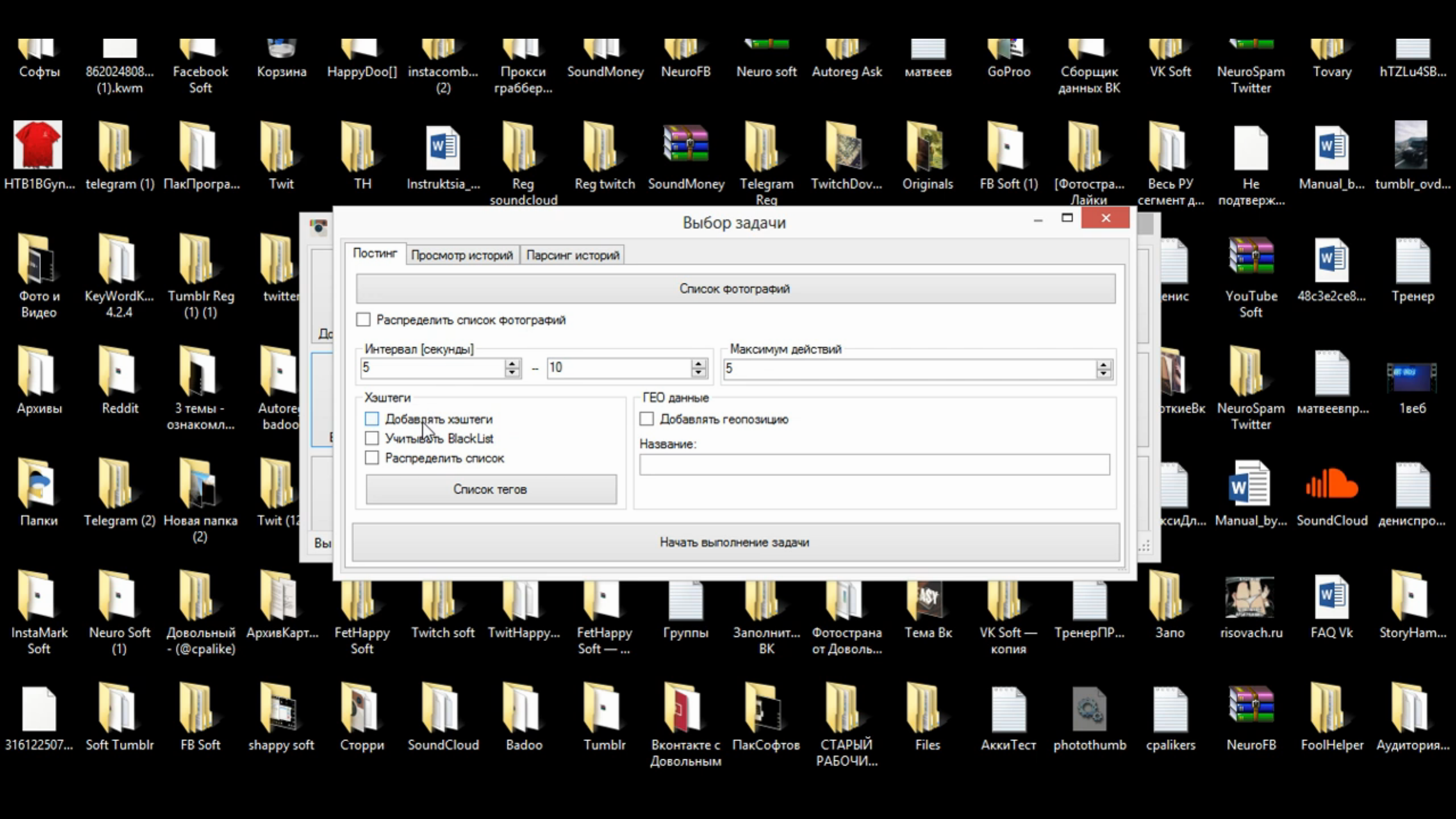Decrease the first interval seconds value
1456x819 pixels.
(x=512, y=373)
